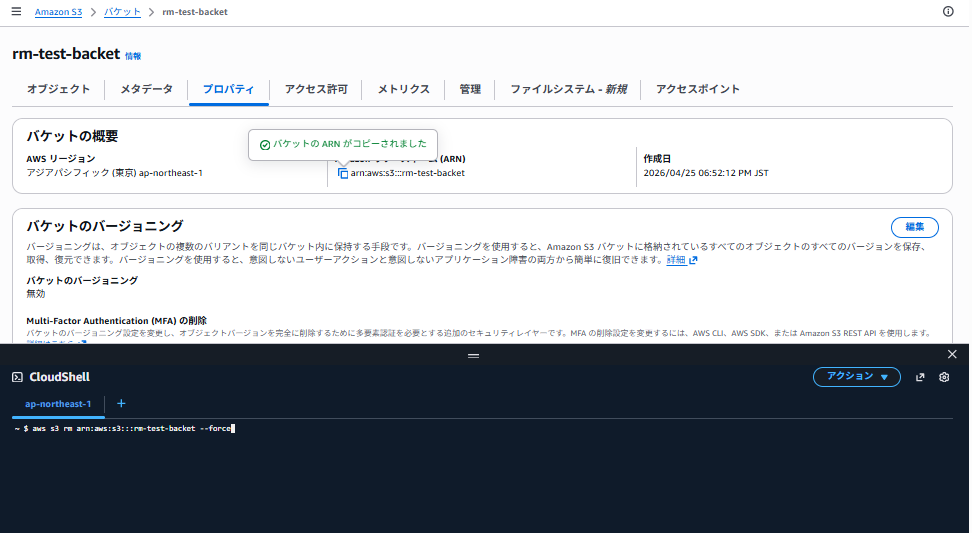
Task: Open CloudShell in a new browser tab
Action: pyautogui.click(x=920, y=377)
